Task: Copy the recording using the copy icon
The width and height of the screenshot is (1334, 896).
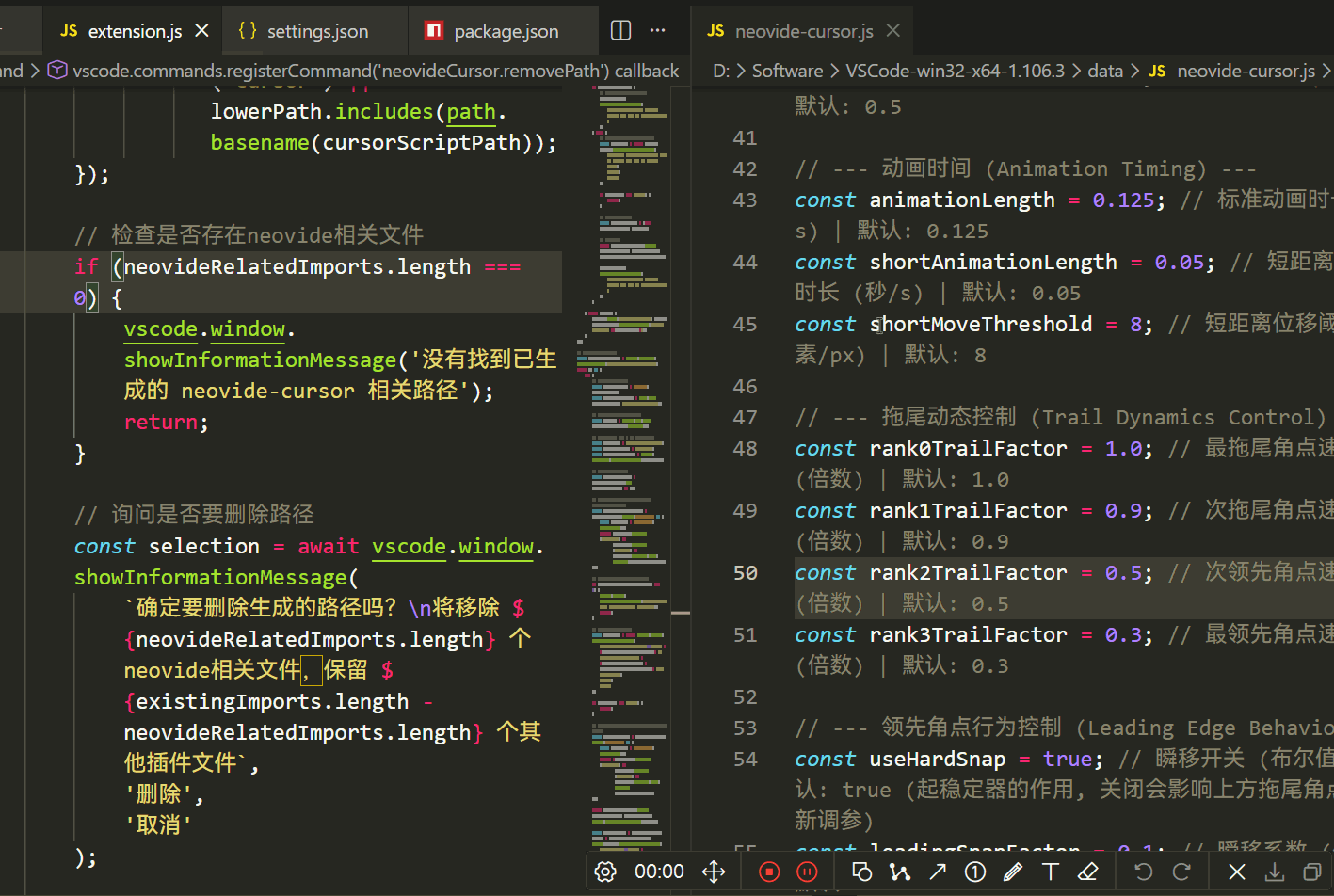Action: (1313, 872)
